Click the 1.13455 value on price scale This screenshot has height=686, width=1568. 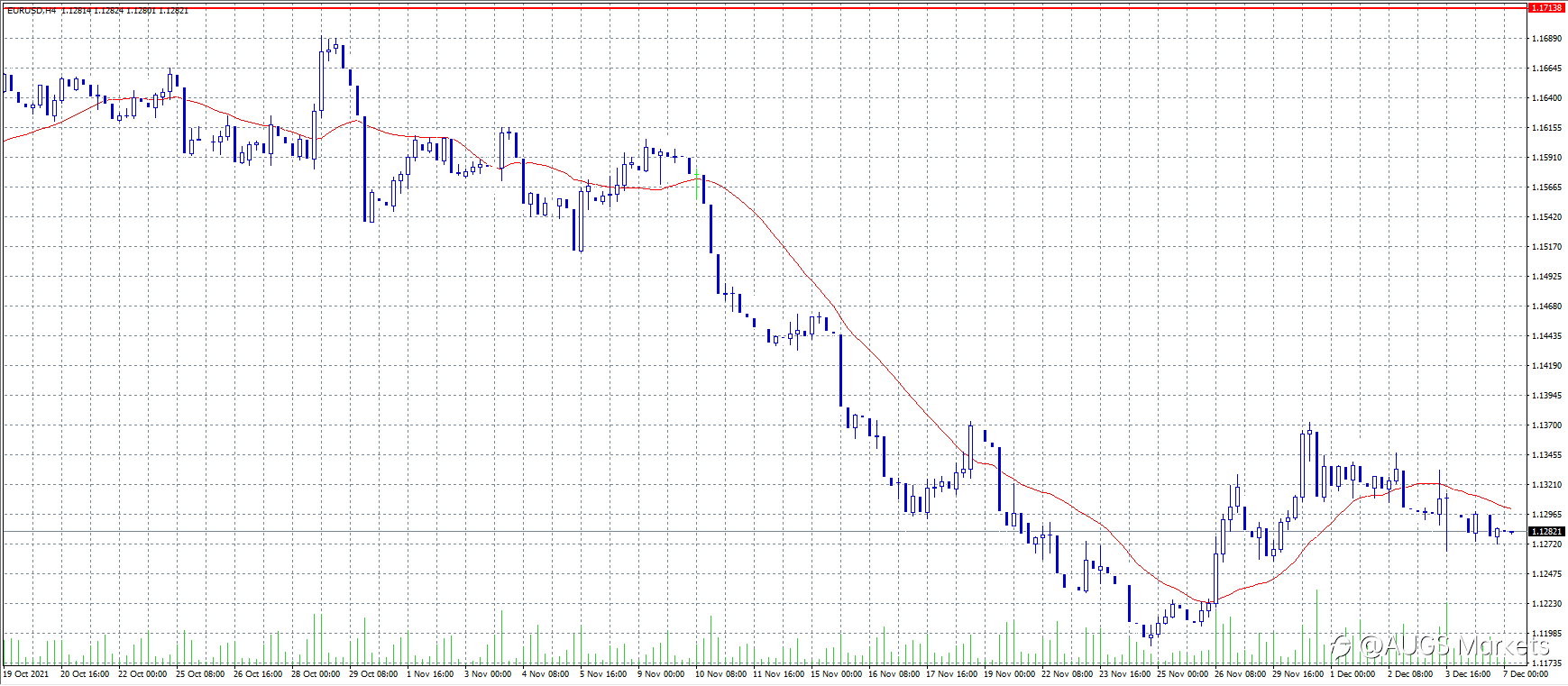pyautogui.click(x=1547, y=455)
